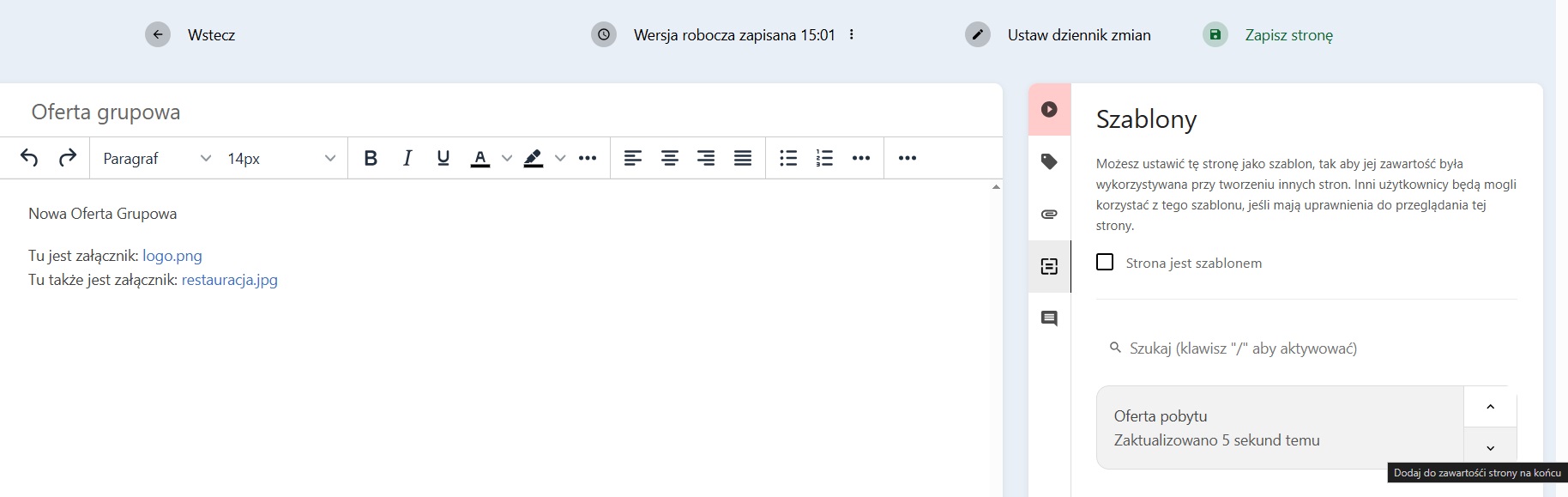Image resolution: width=1568 pixels, height=497 pixels.
Task: Click the undo arrow icon
Action: coord(29,158)
